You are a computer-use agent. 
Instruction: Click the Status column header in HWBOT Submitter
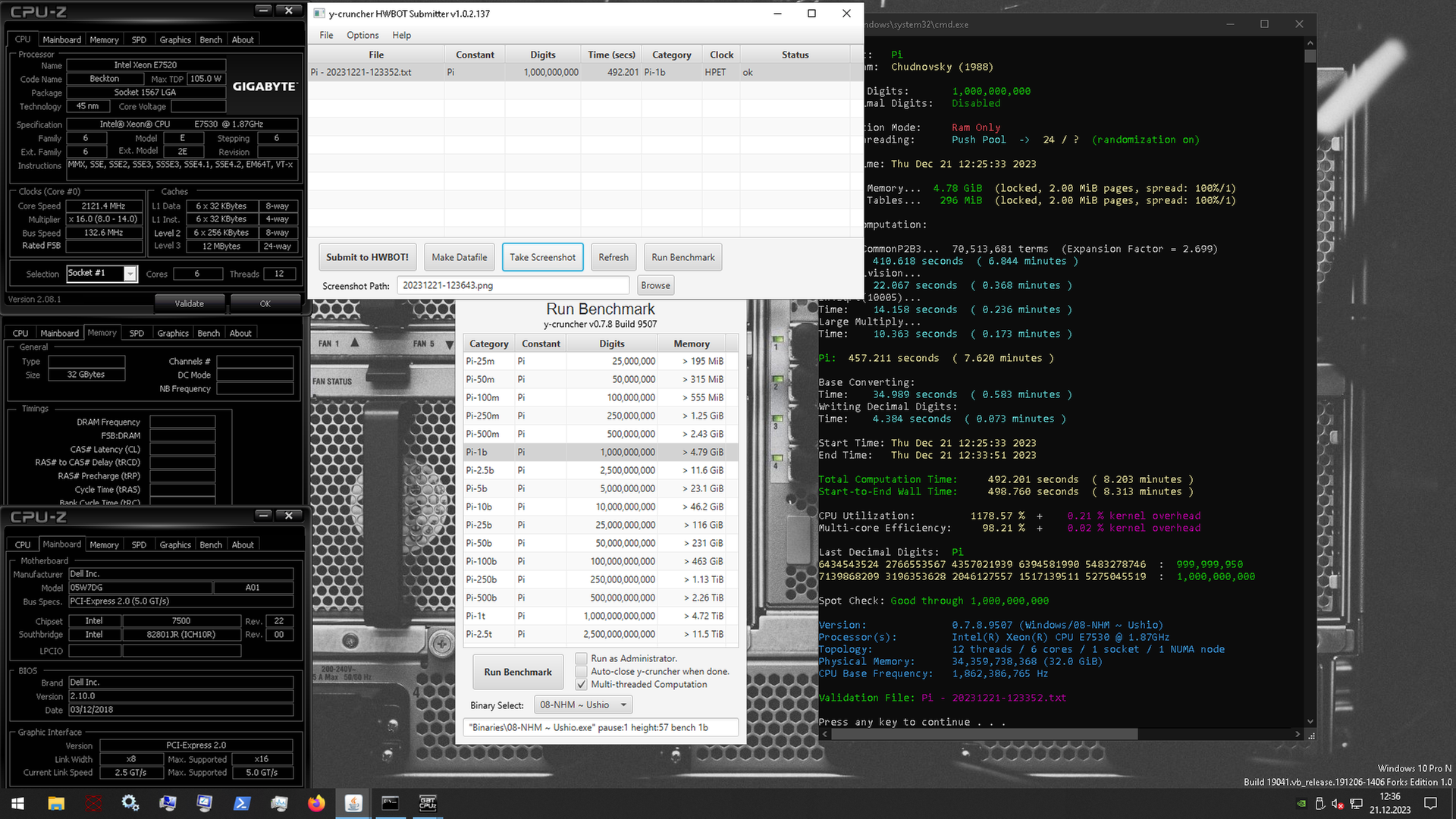[x=795, y=55]
